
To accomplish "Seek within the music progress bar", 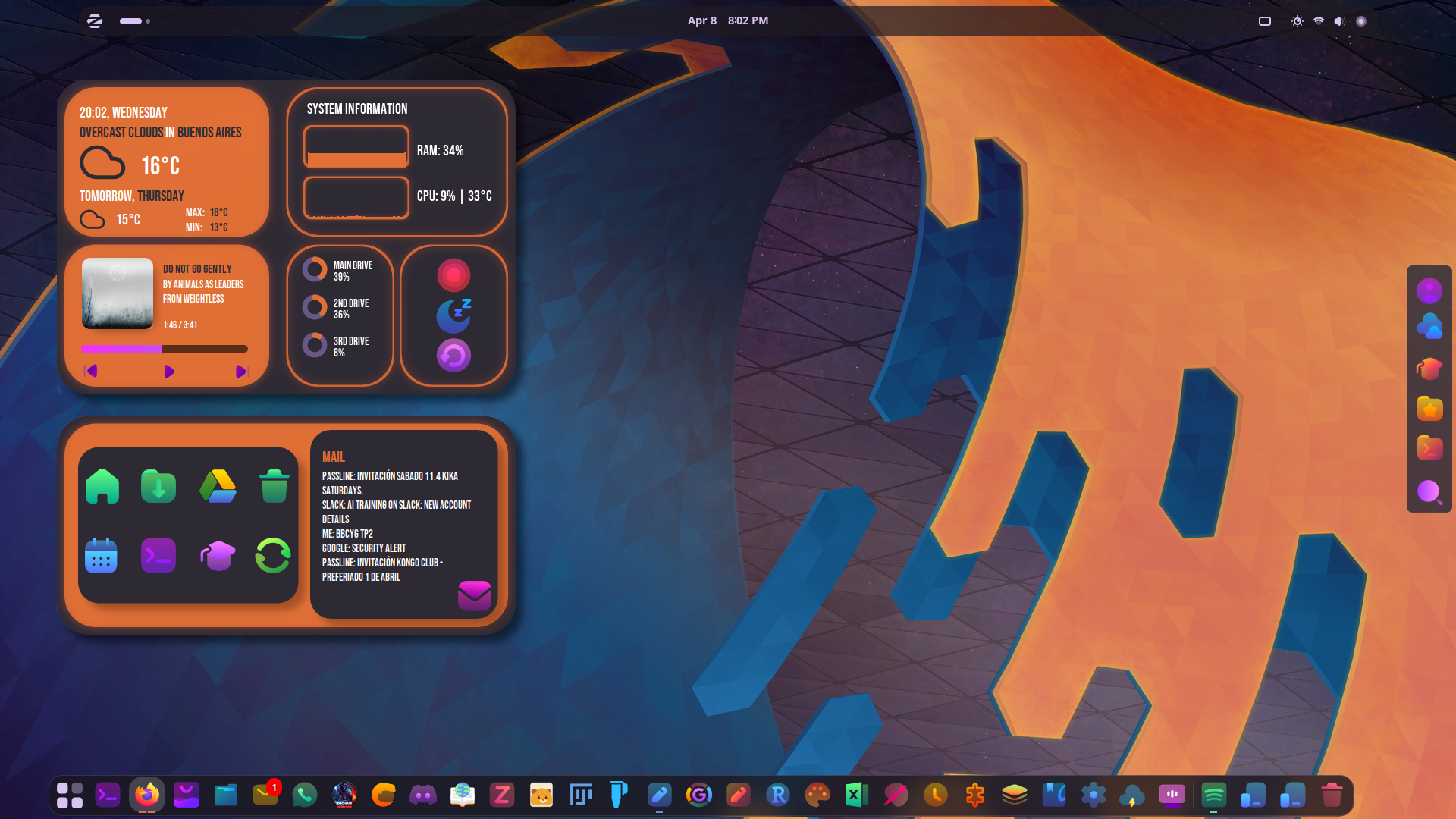I will 165,349.
